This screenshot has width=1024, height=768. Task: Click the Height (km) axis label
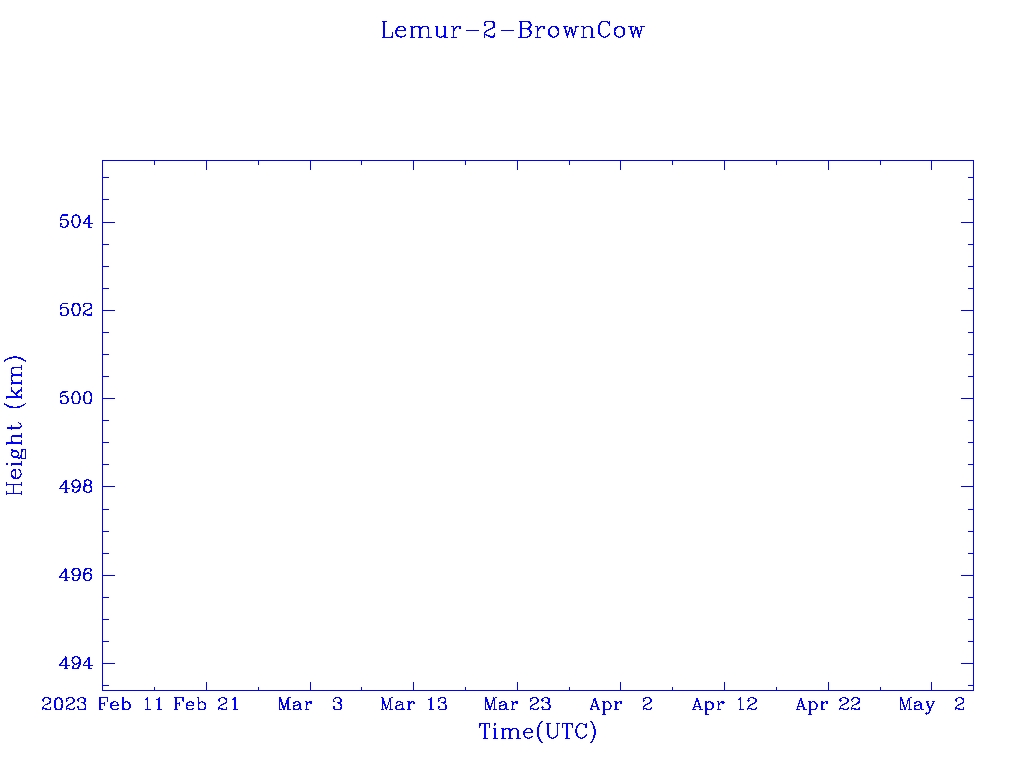[x=14, y=425]
